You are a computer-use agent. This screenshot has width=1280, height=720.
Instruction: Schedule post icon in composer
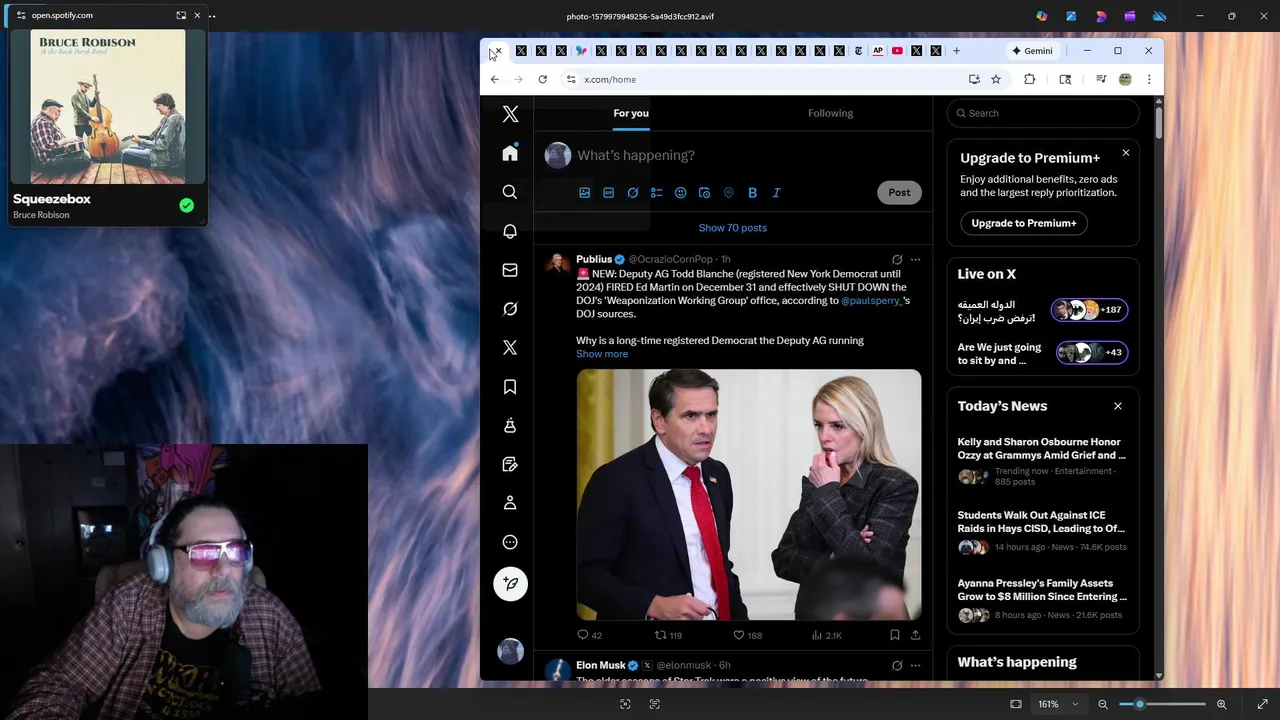click(705, 193)
